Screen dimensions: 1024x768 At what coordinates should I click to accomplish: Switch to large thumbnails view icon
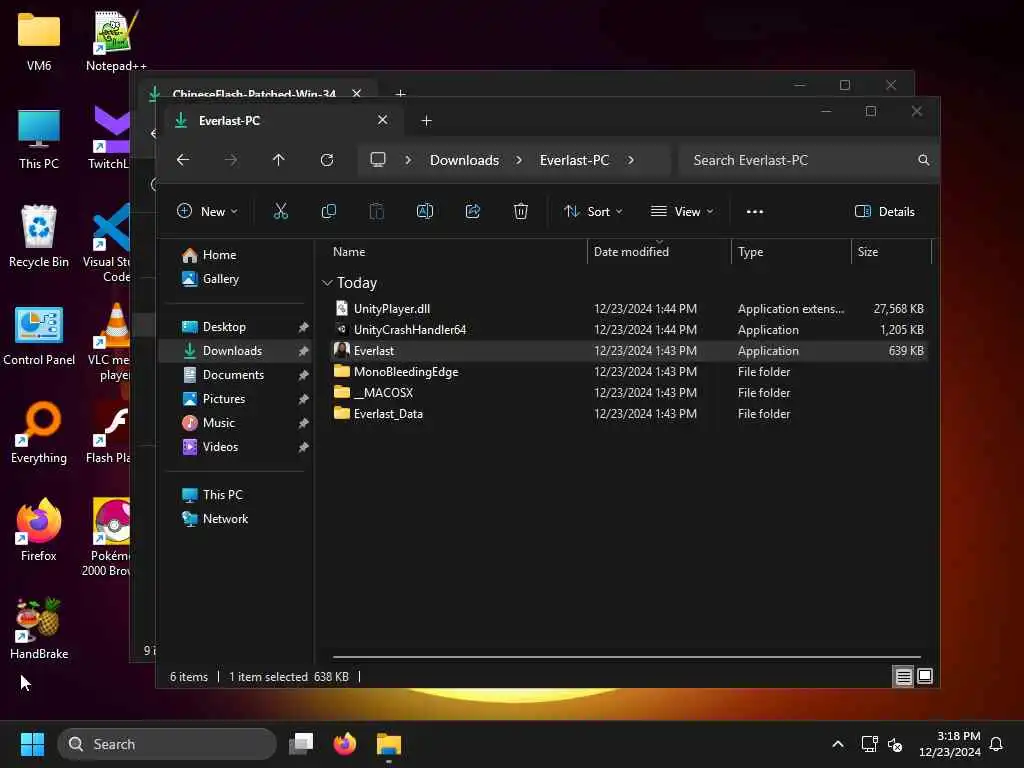[x=925, y=677]
